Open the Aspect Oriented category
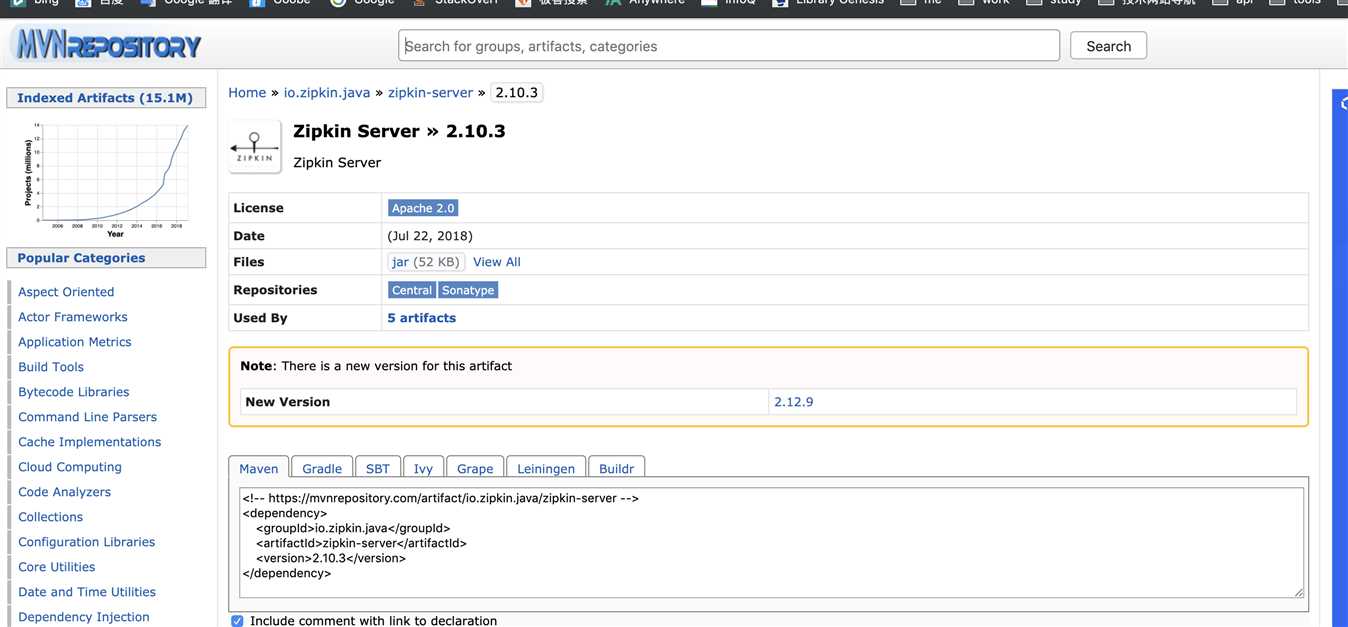This screenshot has height=627, width=1348. (66, 292)
